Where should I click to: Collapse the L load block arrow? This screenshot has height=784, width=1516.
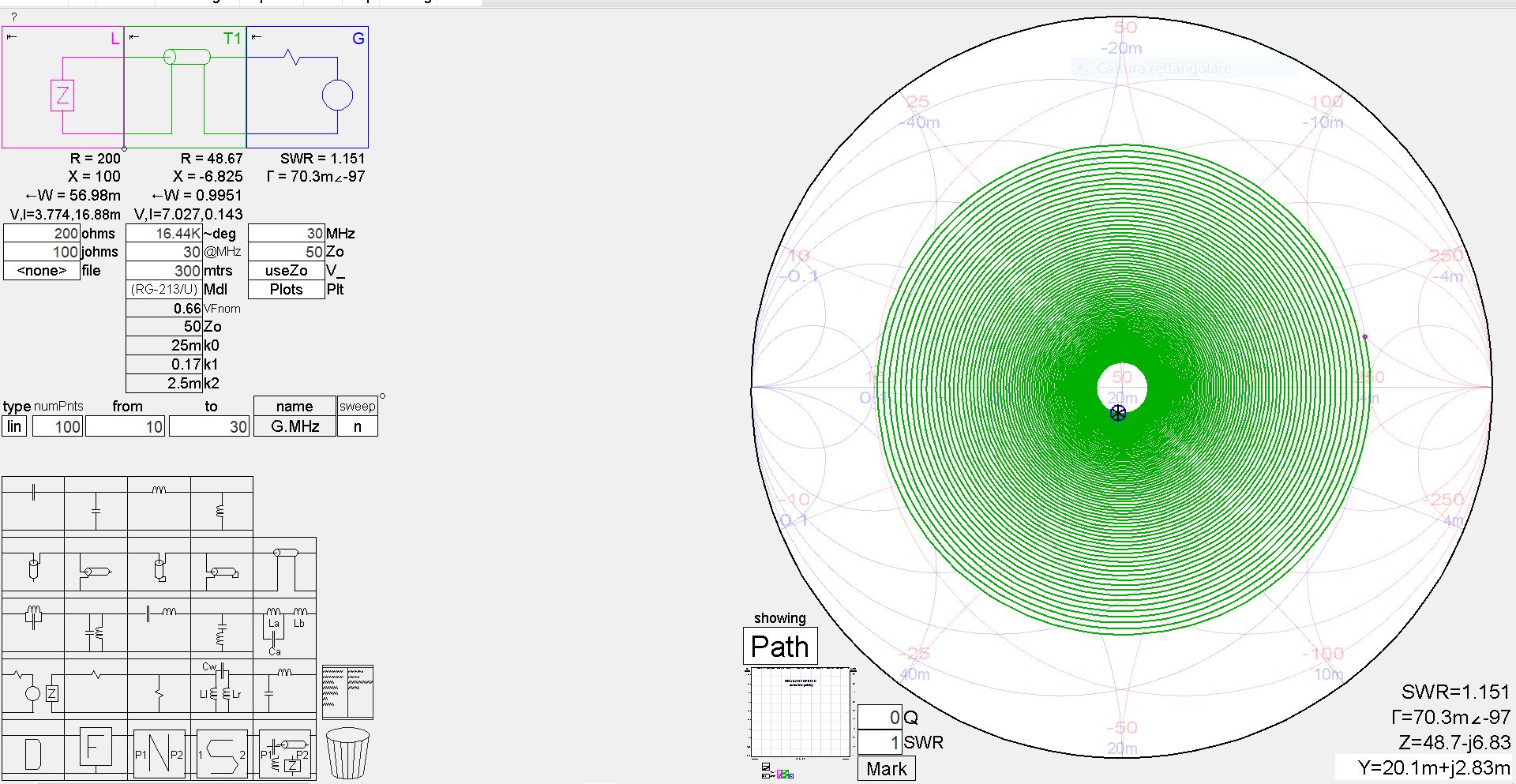tap(12, 37)
